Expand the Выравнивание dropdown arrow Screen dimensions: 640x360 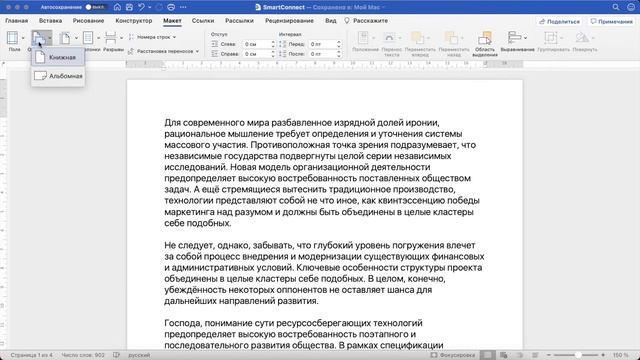coord(525,38)
